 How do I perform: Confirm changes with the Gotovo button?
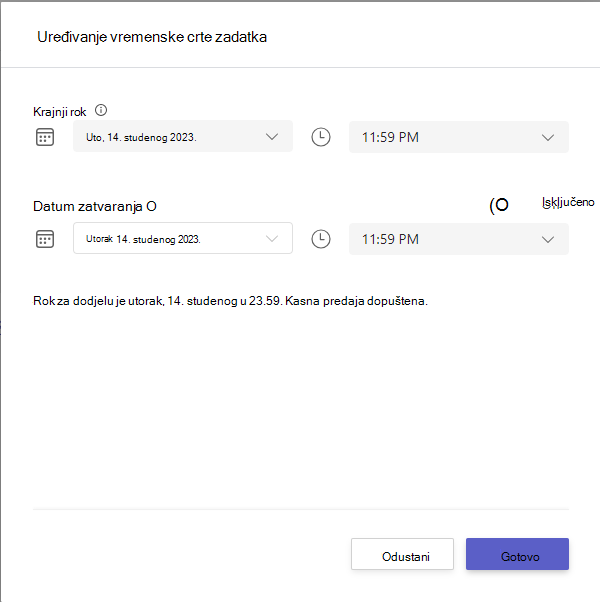coord(517,554)
